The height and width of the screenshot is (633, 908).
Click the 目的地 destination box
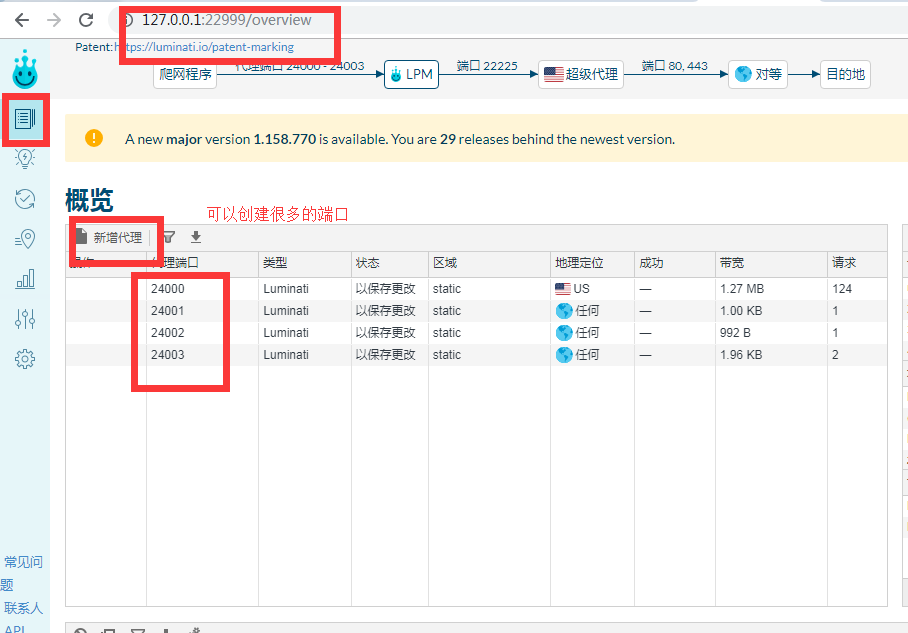(x=845, y=74)
